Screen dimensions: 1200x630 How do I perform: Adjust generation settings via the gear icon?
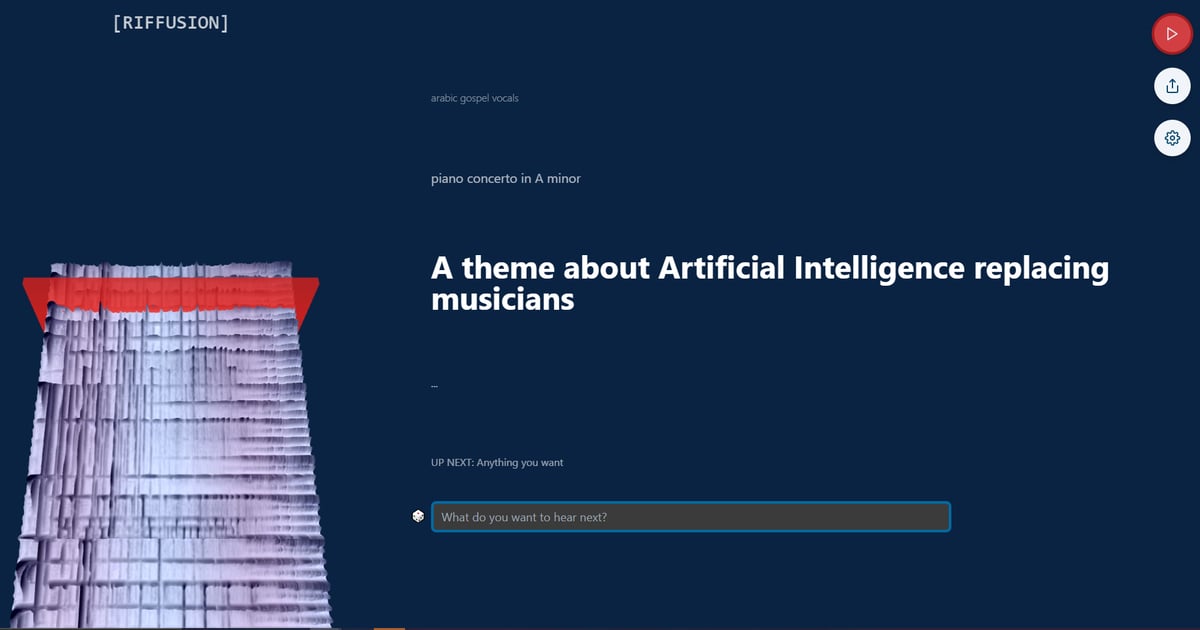click(1171, 138)
